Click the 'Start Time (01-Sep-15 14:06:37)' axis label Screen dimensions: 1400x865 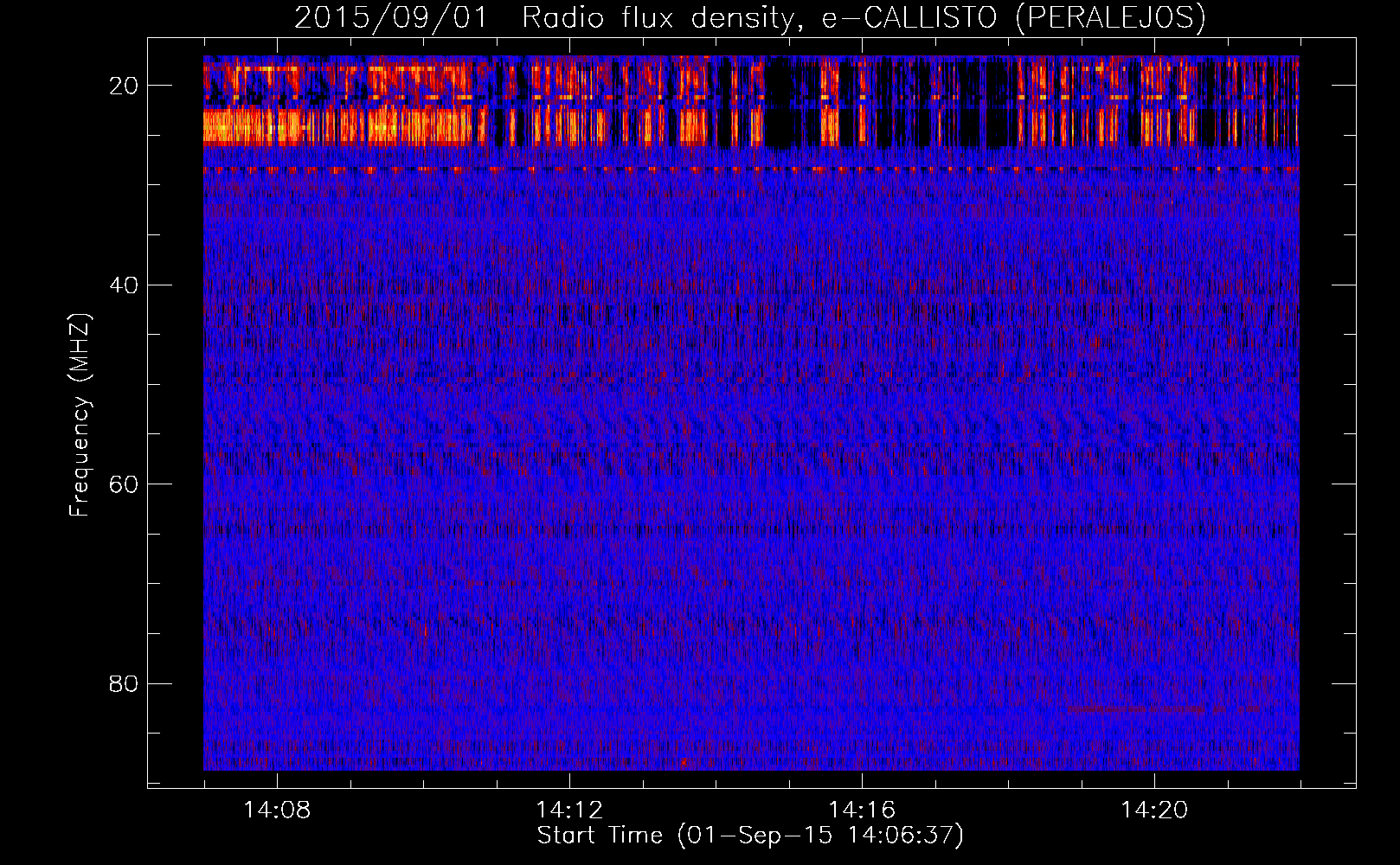[750, 836]
